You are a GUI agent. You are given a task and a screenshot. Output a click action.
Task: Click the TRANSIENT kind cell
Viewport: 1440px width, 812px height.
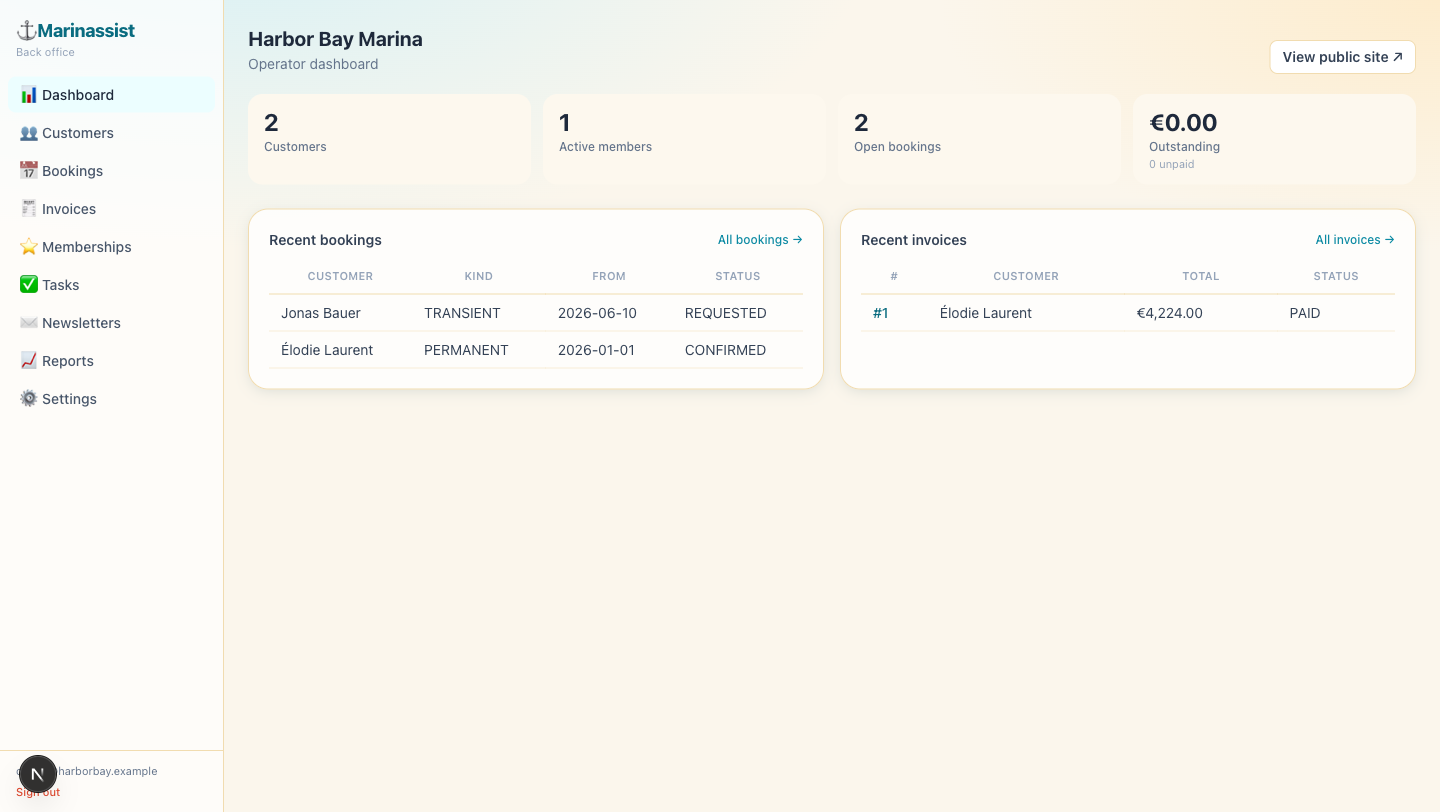tap(462, 313)
